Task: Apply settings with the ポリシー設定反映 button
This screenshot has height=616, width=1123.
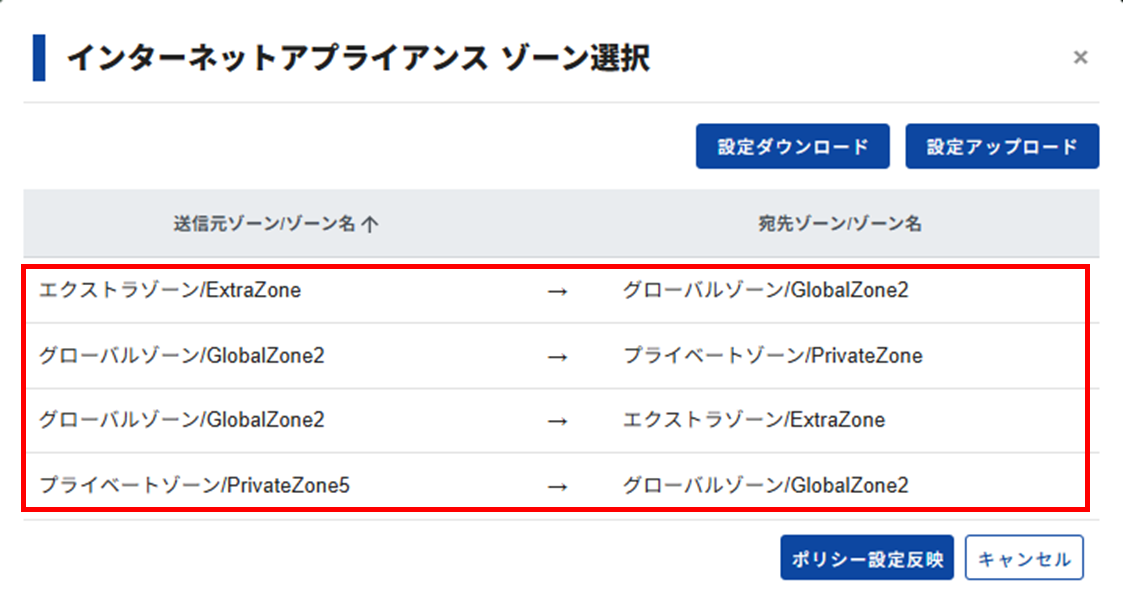Action: tap(867, 559)
